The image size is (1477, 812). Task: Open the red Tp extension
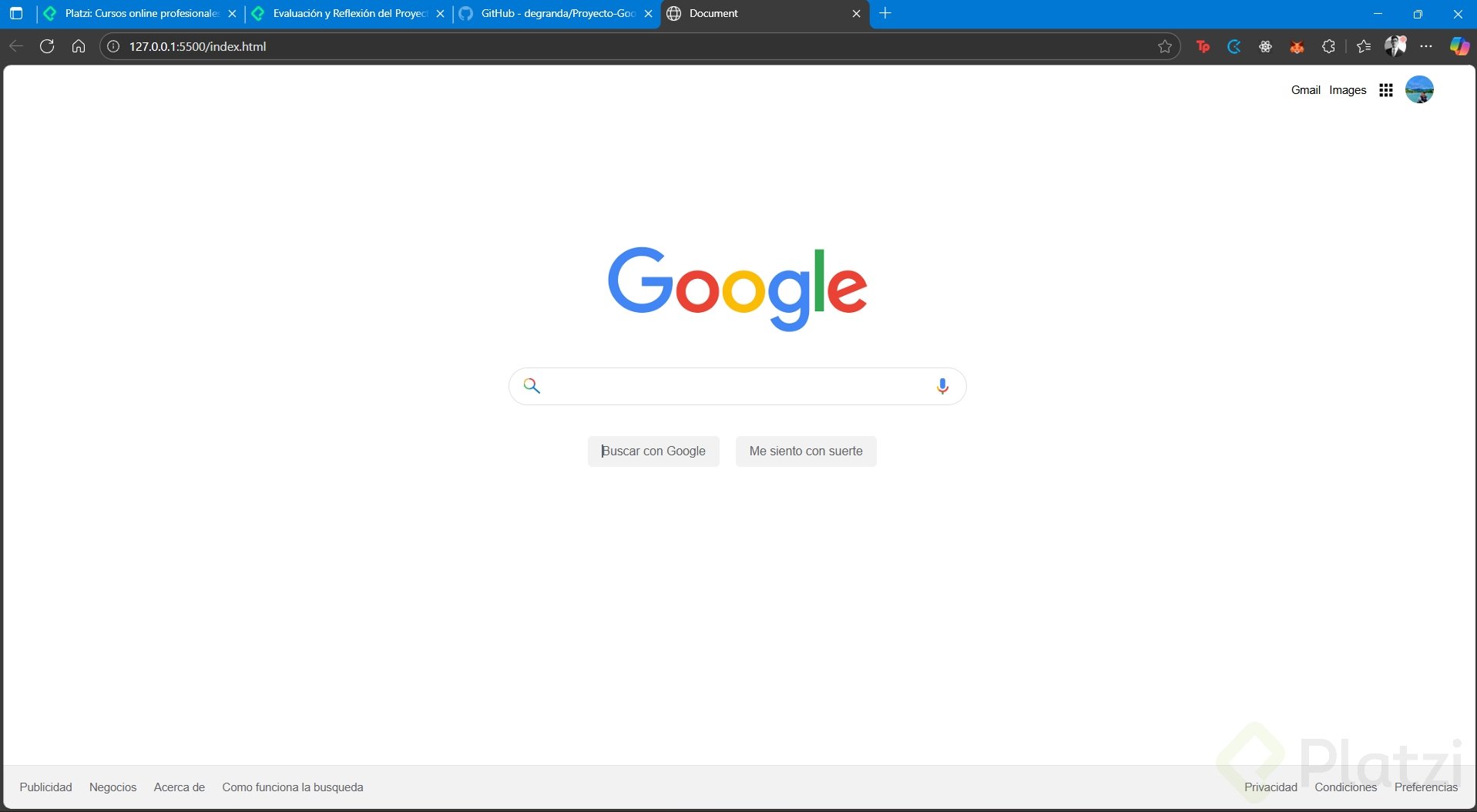coord(1203,46)
